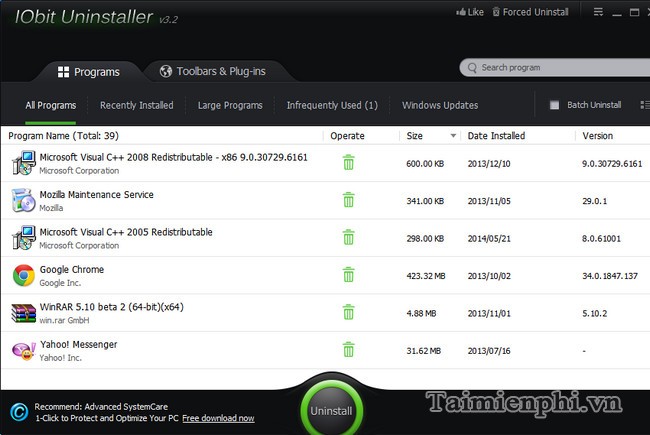
Task: Click trash icon for Microsoft Visual C++ 2008
Action: point(349,163)
